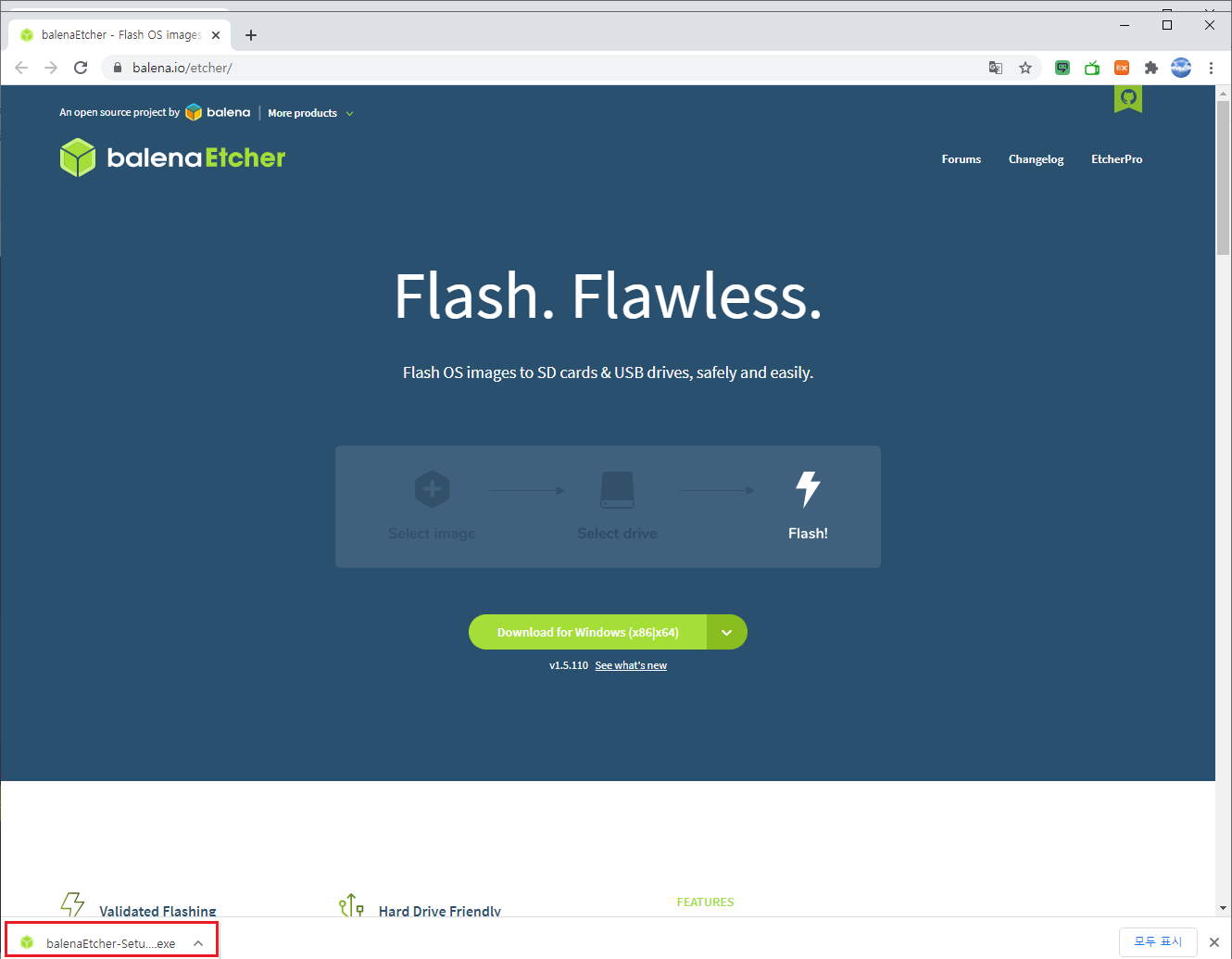The height and width of the screenshot is (959, 1232).
Task: Click the Flash OS images tagline
Action: [608, 372]
